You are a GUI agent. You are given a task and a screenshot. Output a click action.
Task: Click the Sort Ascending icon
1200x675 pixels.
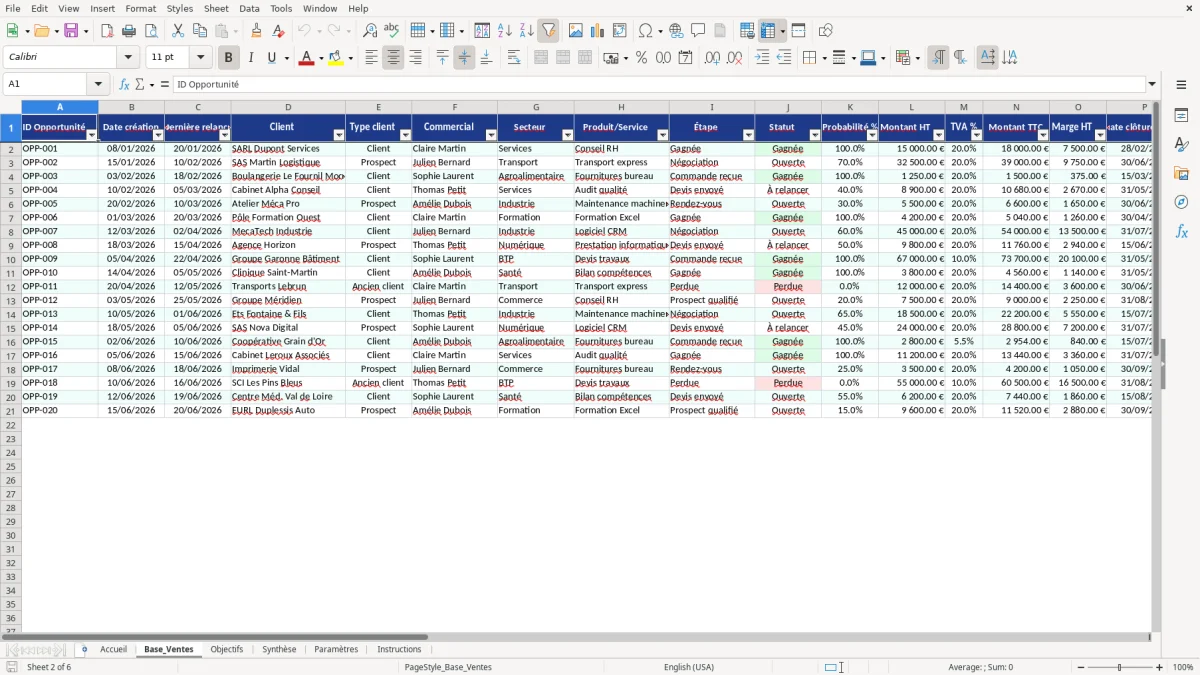504,31
